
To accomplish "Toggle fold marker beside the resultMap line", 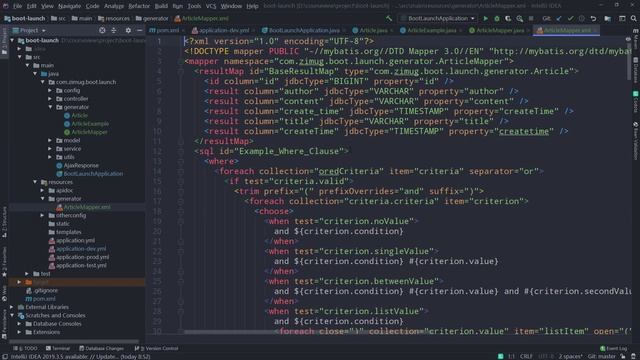I will click(180, 71).
